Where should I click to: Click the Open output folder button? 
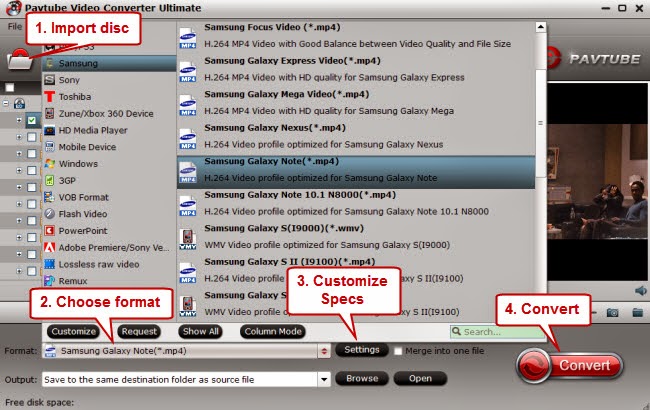420,378
